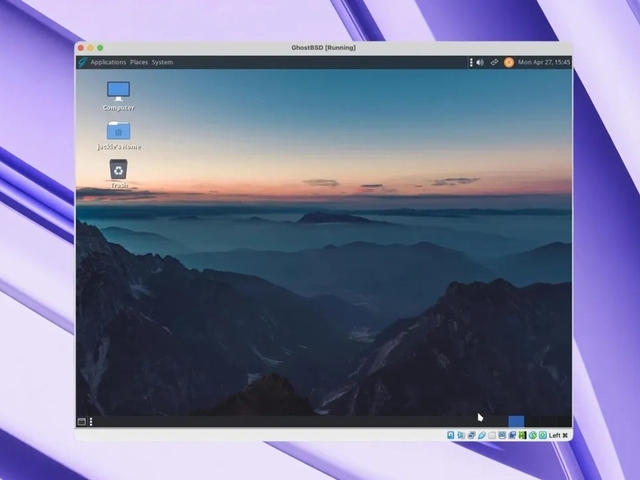Select the jackie's Home folder icon

[x=118, y=131]
